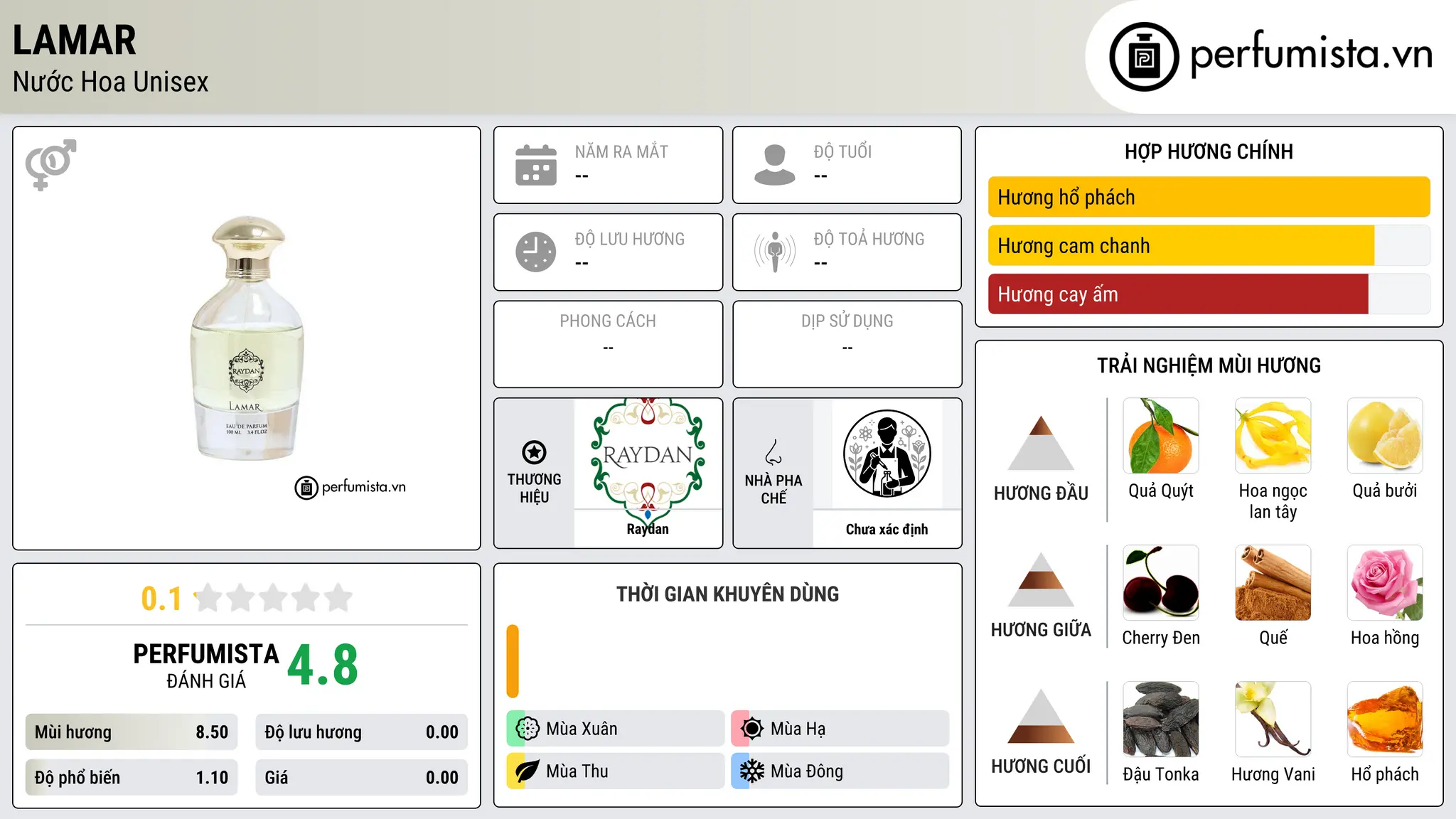Viewport: 1456px width, 819px height.
Task: Click the Độ toả hương label
Action: (x=869, y=239)
